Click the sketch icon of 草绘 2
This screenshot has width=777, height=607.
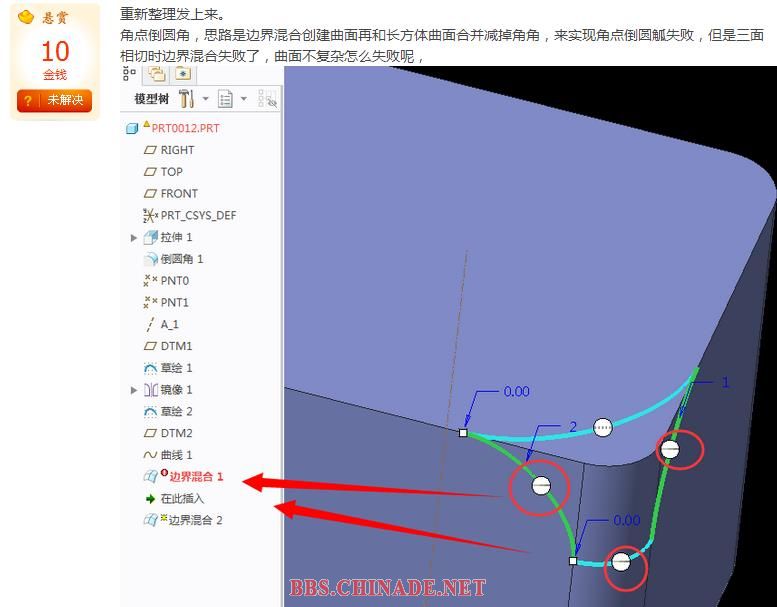[x=150, y=412]
